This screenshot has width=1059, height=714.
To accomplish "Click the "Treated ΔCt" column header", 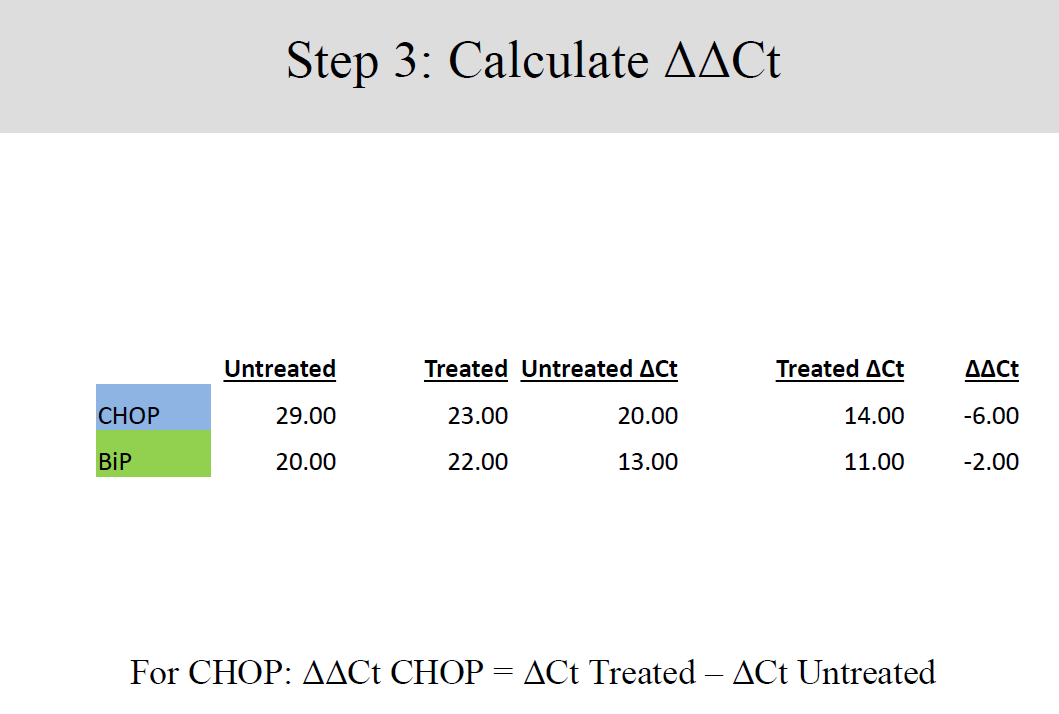I will 840,369.
